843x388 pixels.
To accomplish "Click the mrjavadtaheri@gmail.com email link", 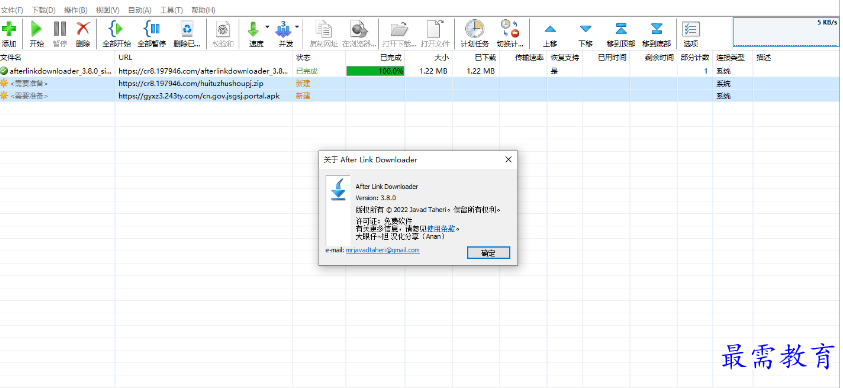I will (383, 250).
